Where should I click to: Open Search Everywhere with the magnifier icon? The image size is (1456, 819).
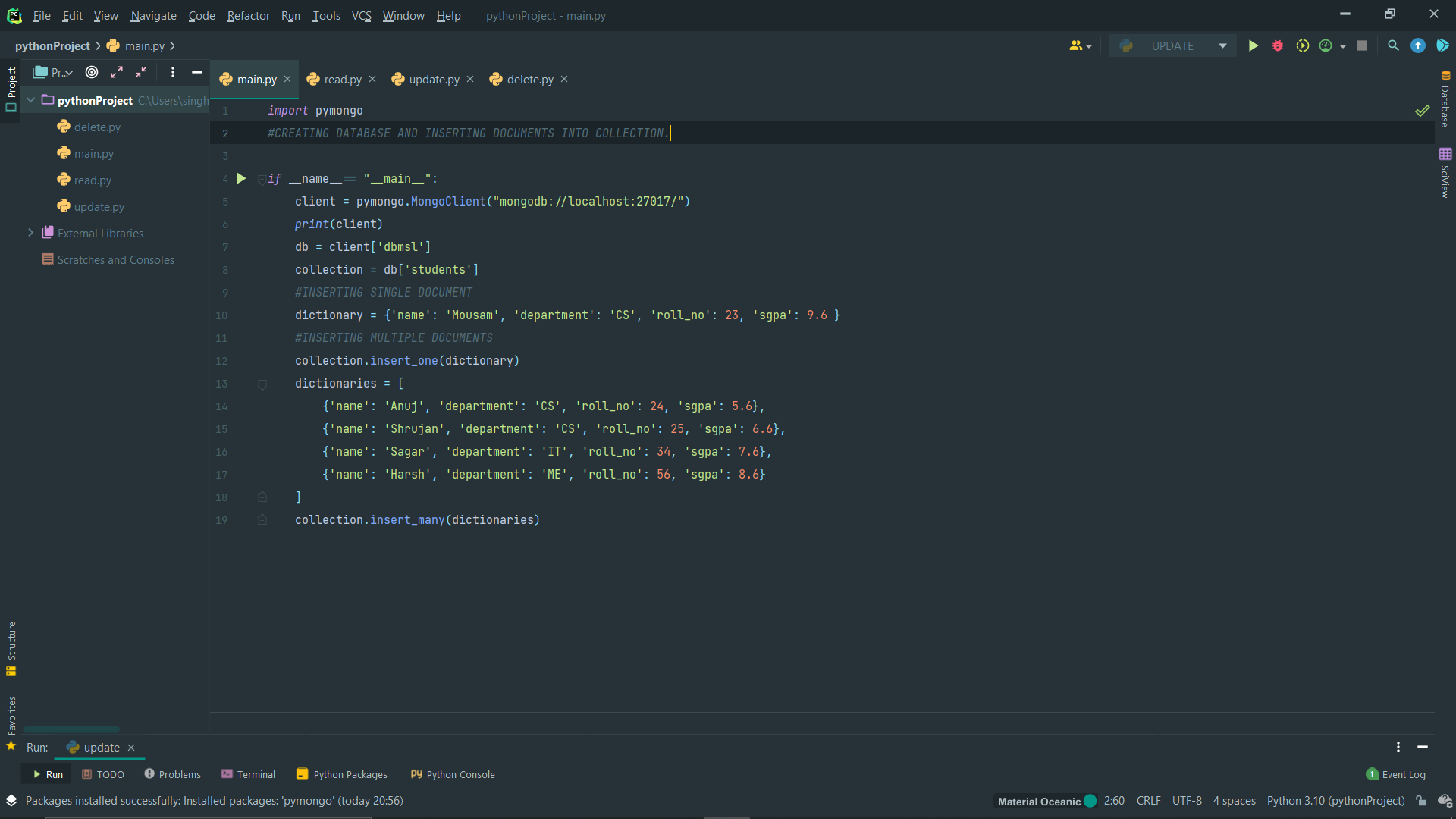(1393, 45)
